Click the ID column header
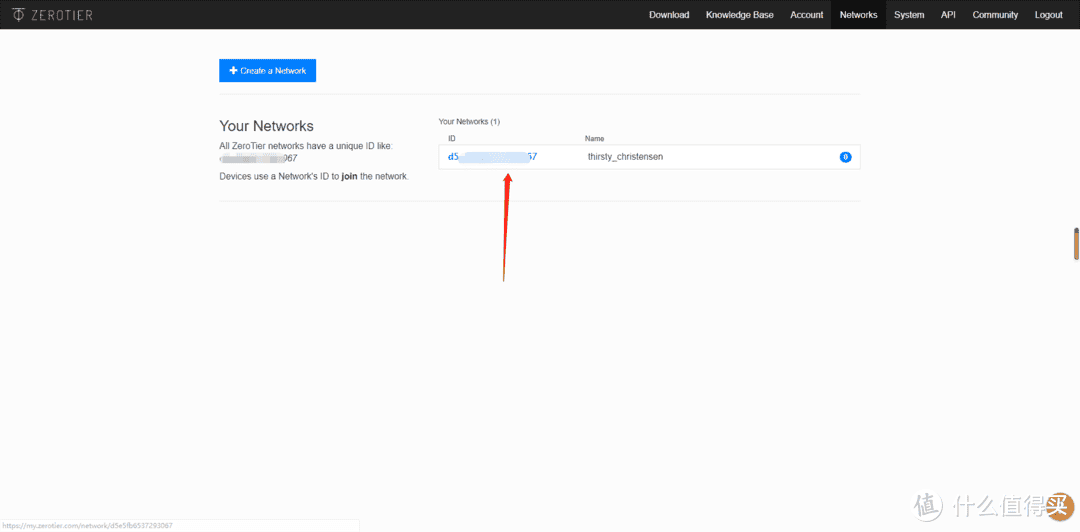Image resolution: width=1080 pixels, height=532 pixels. point(452,139)
